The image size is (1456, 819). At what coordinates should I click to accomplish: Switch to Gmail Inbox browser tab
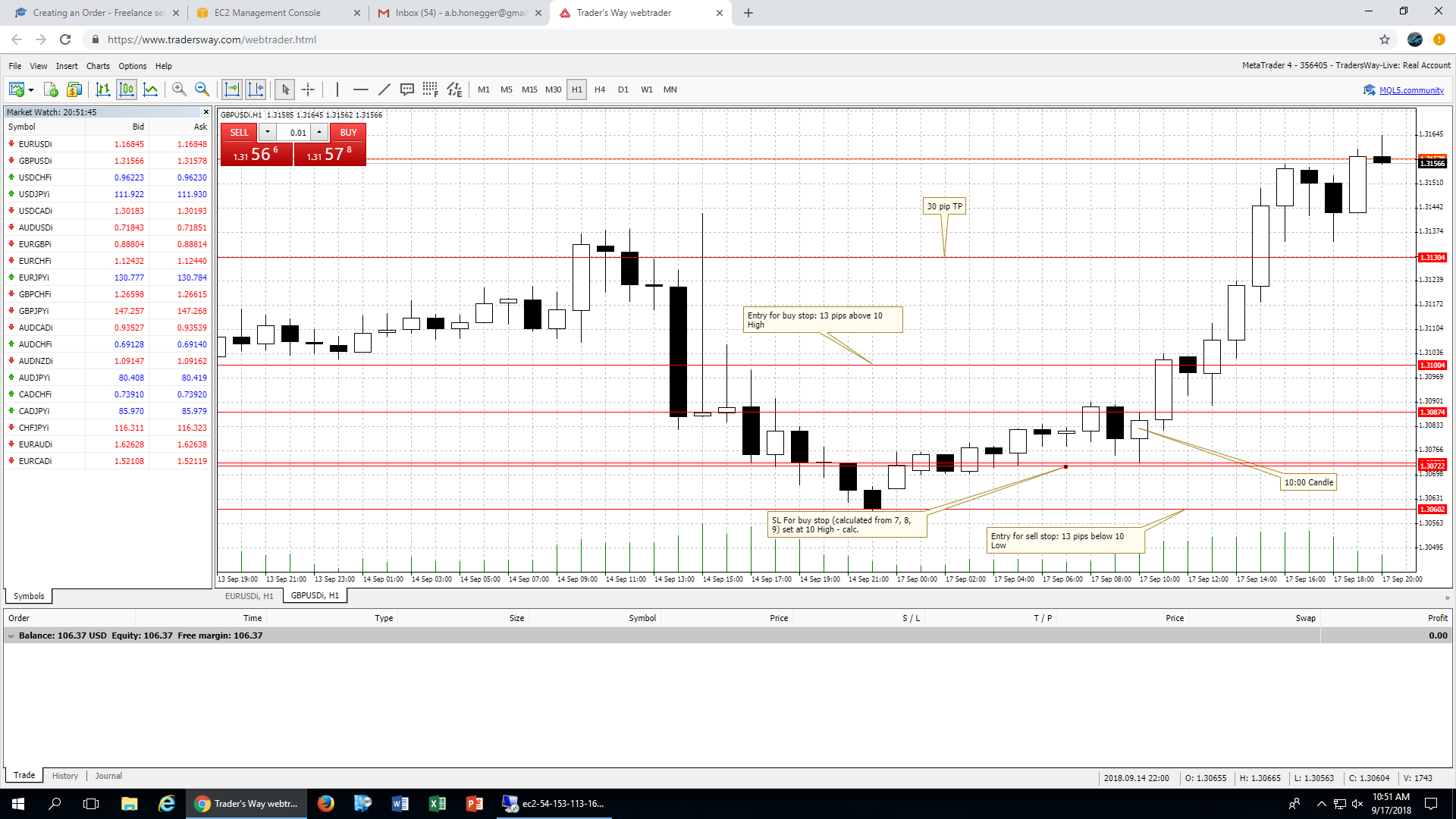pyautogui.click(x=460, y=13)
